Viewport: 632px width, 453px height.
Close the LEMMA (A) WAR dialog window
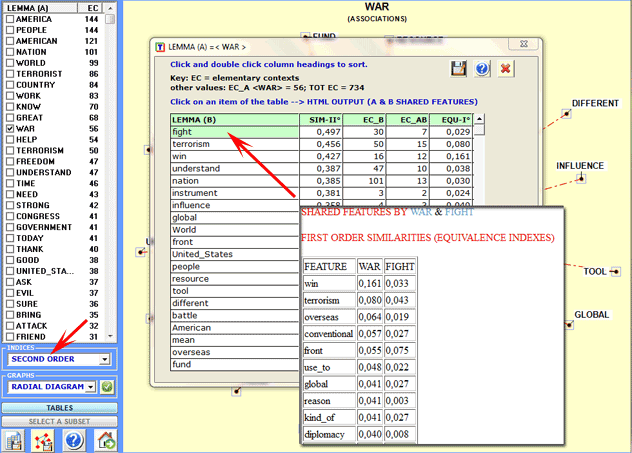click(524, 44)
